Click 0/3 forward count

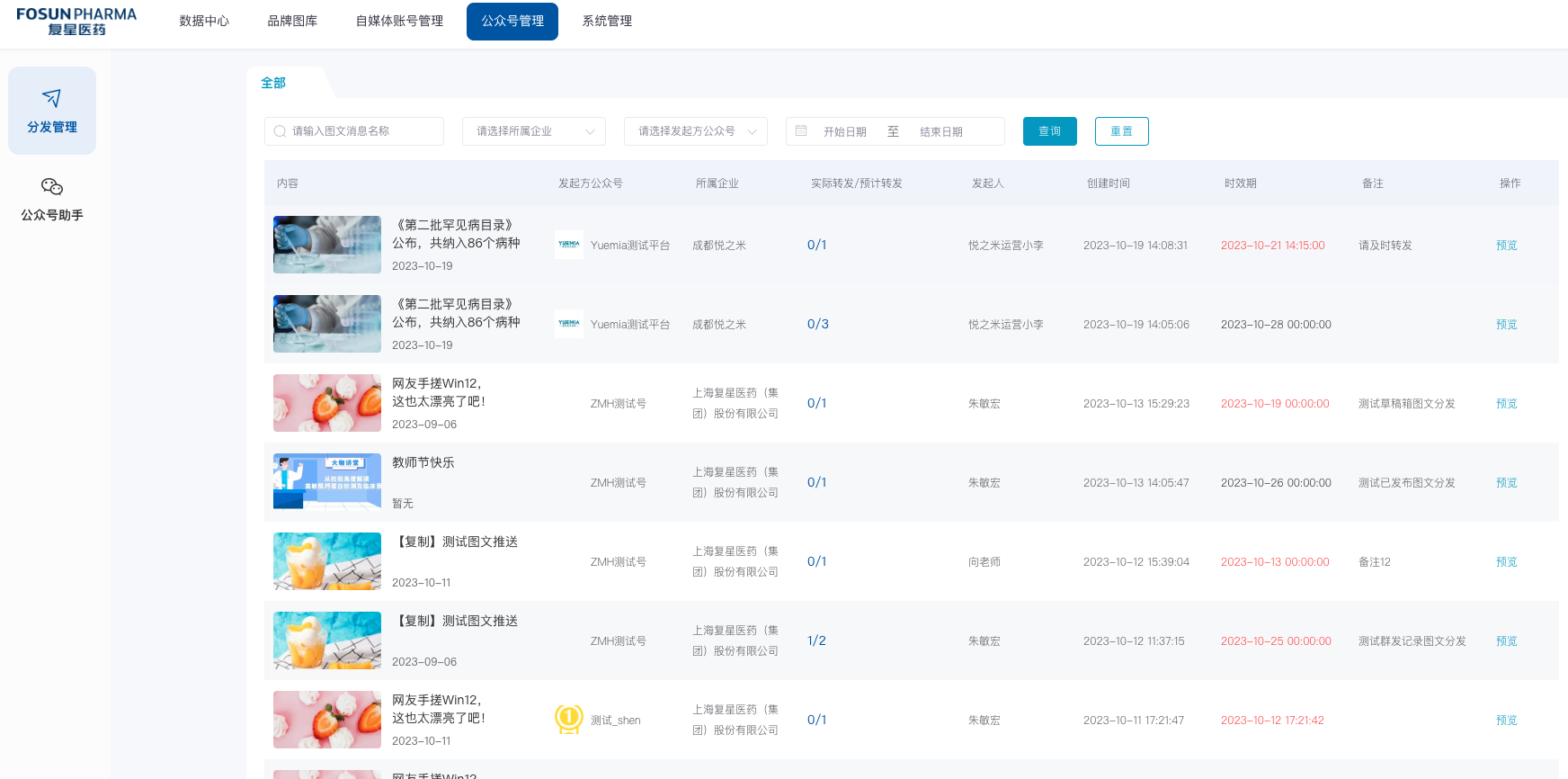click(x=817, y=324)
